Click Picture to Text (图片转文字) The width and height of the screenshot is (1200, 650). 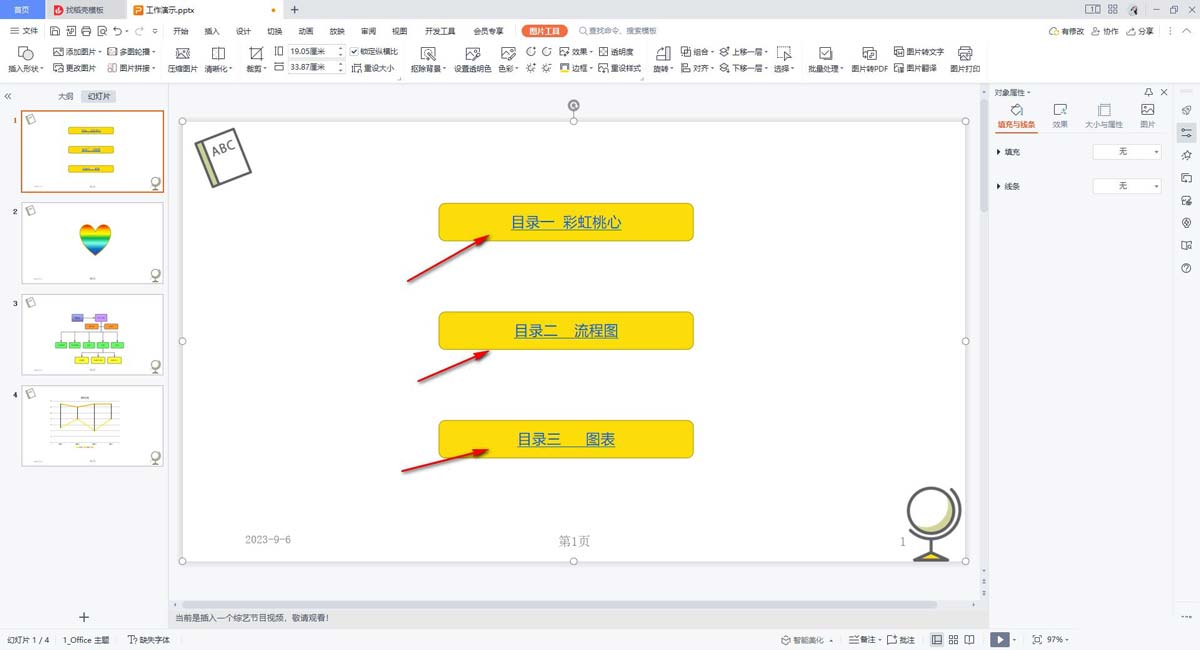click(x=918, y=51)
